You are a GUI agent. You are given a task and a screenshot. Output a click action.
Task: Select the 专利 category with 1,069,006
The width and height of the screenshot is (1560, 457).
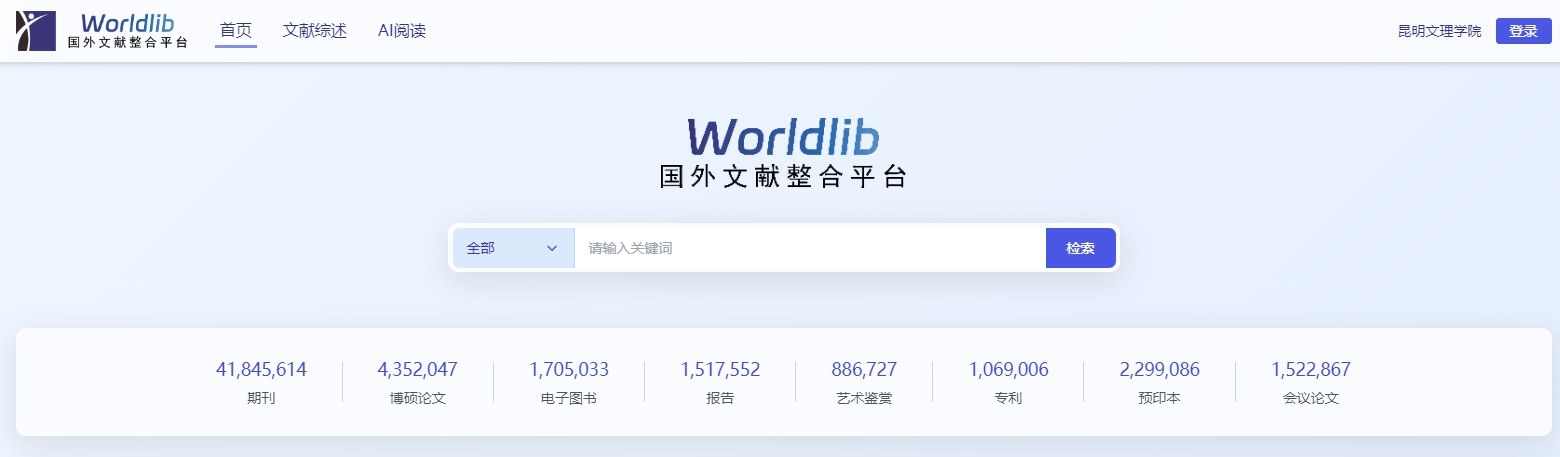(x=1008, y=382)
